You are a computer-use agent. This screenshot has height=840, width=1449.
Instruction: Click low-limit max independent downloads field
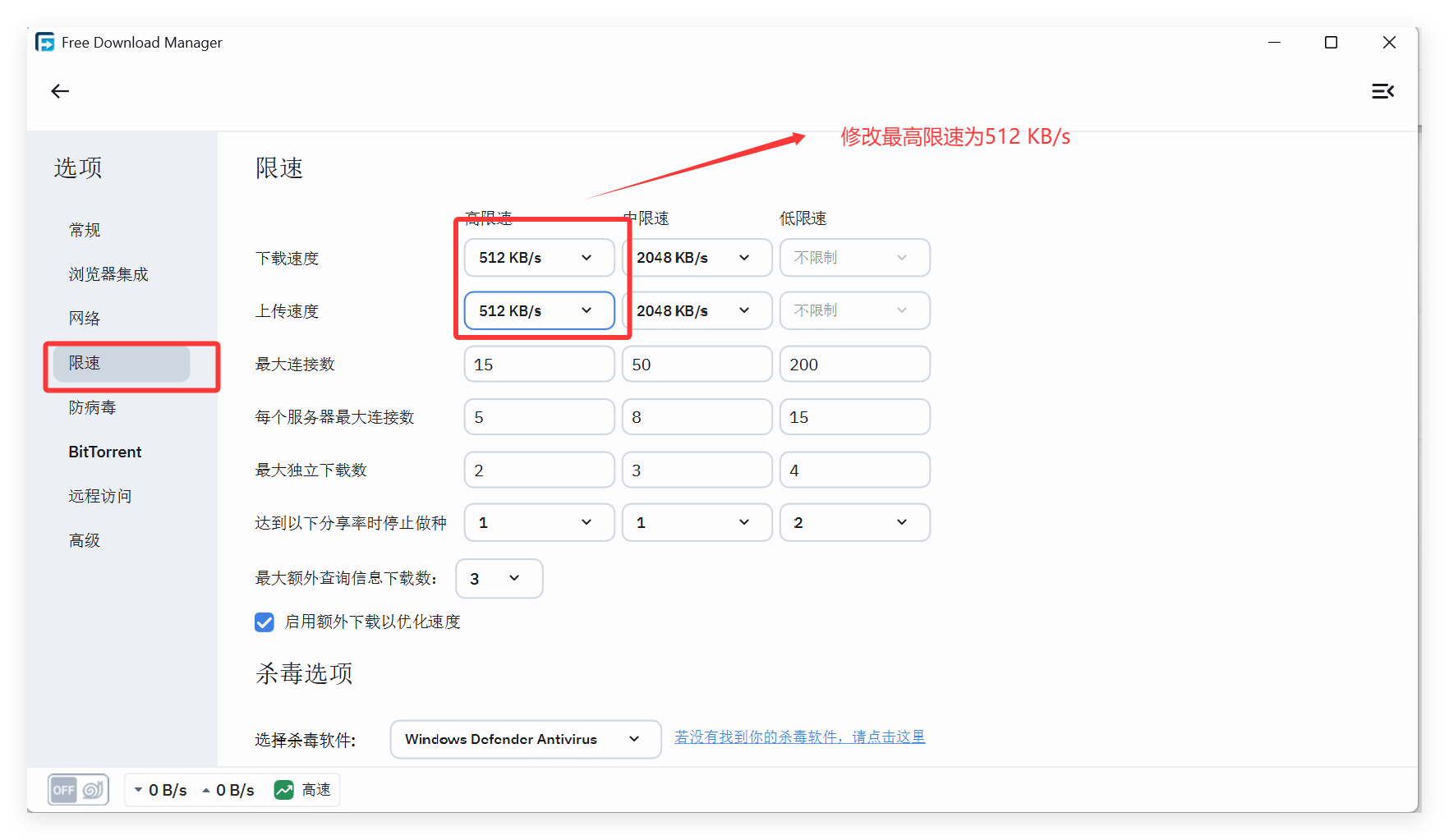(854, 470)
